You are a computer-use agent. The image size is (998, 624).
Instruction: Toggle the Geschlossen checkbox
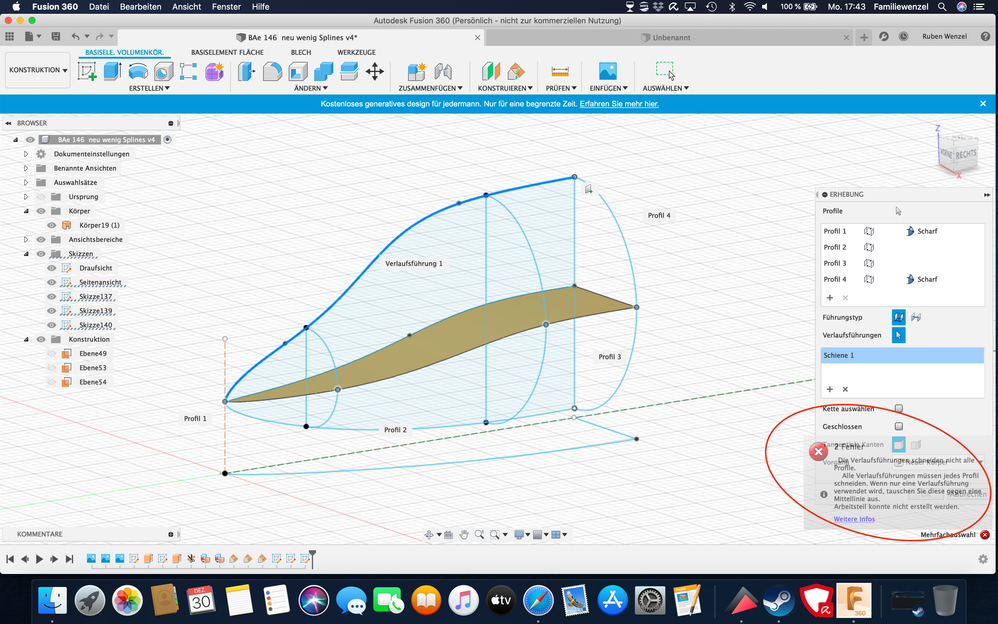pyautogui.click(x=899, y=427)
